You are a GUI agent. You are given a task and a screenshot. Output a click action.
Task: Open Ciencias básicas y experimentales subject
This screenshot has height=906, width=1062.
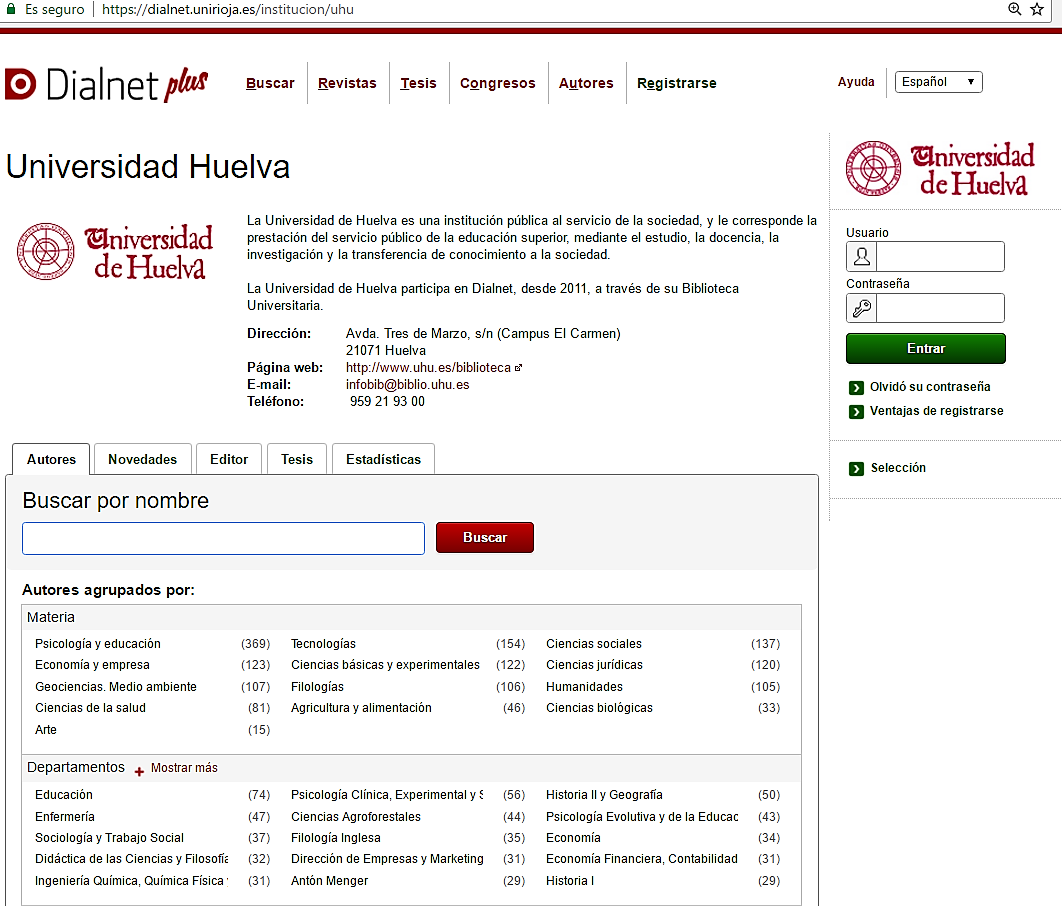tap(385, 665)
